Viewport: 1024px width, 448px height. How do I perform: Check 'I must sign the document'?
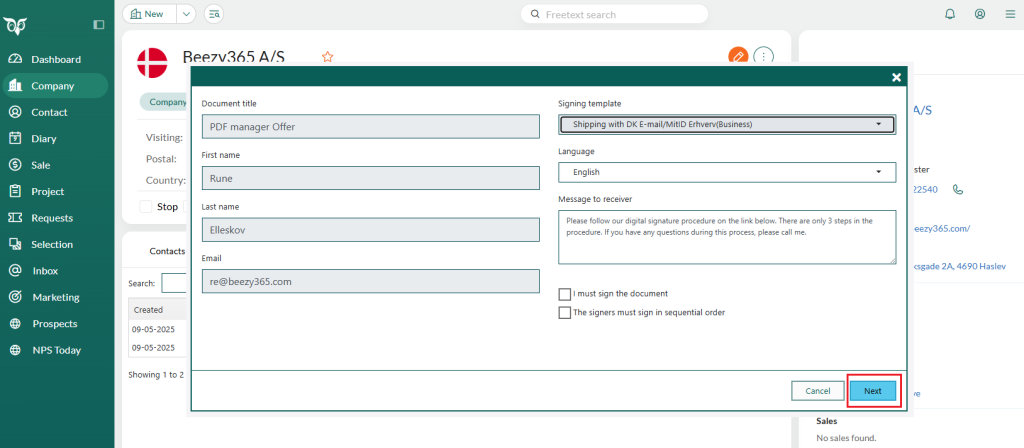565,295
